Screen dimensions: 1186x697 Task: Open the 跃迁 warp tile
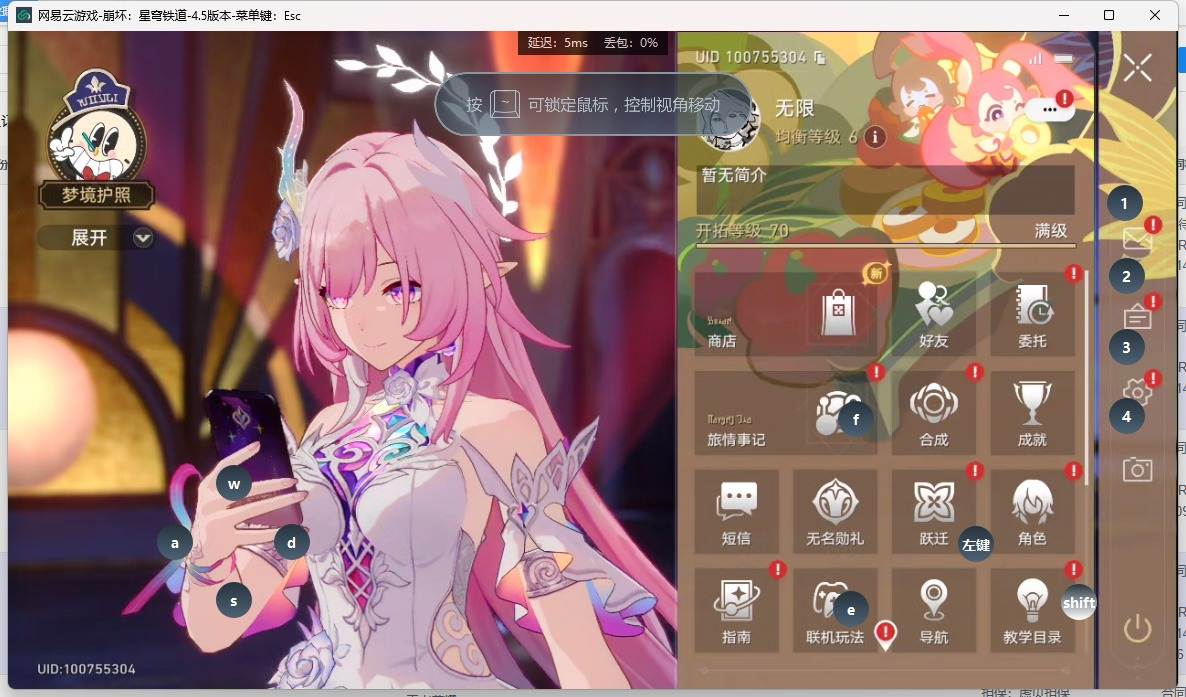[x=933, y=511]
